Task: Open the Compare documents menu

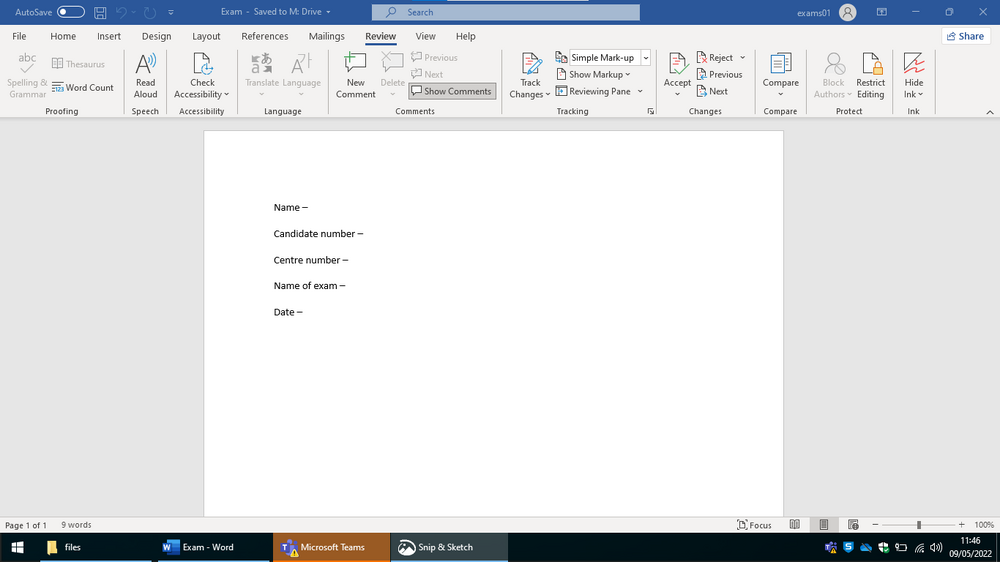Action: coord(780,76)
